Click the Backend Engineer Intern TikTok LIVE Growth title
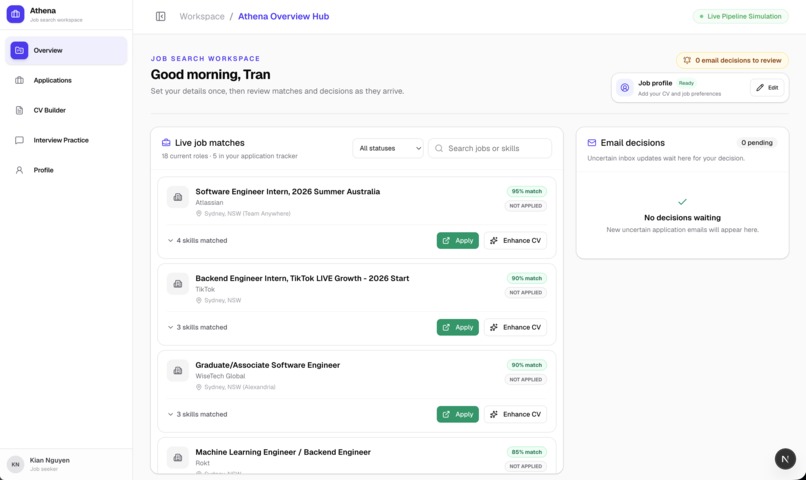 pyautogui.click(x=302, y=278)
